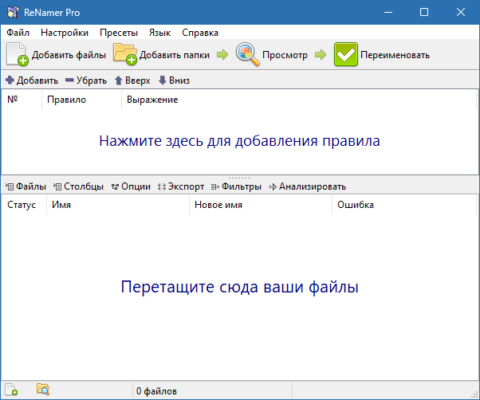
Task: Click the Убрать rule button text
Action: (91, 80)
